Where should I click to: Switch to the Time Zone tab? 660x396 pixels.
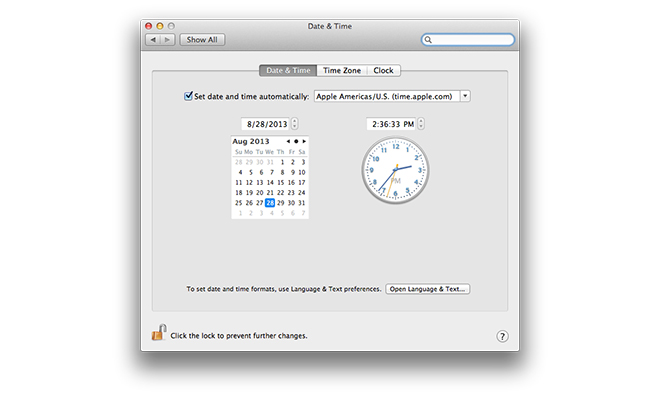point(342,70)
